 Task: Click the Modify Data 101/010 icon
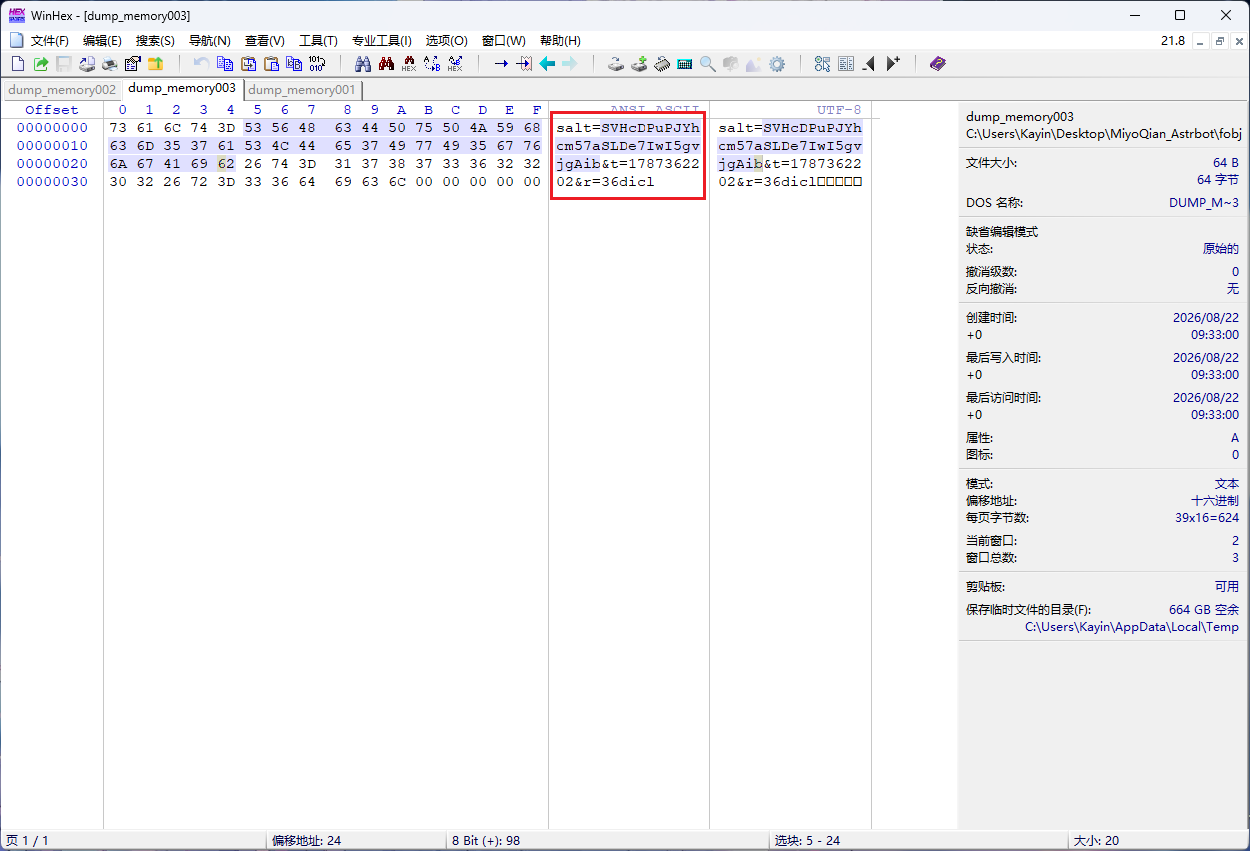(x=317, y=64)
